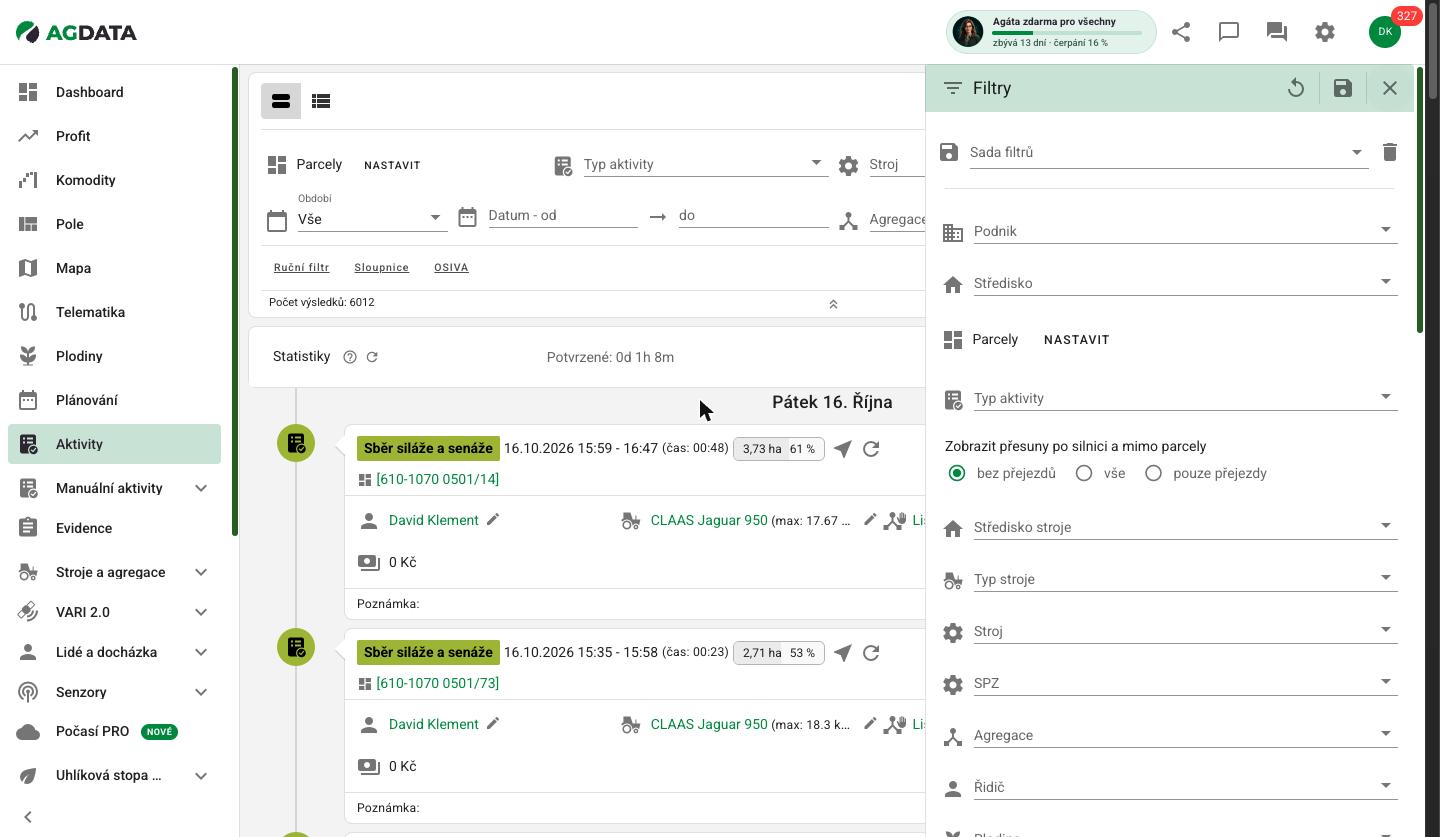Image resolution: width=1440 pixels, height=837 pixels.
Task: Click the Sloupnice filter link
Action: (x=382, y=268)
